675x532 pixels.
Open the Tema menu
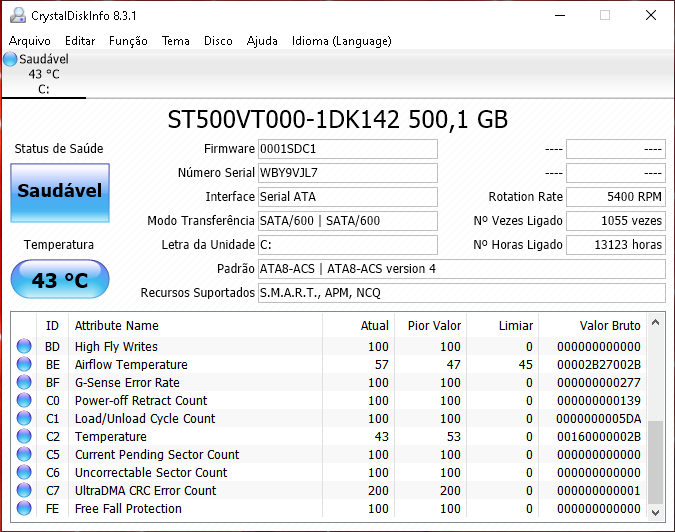[176, 41]
